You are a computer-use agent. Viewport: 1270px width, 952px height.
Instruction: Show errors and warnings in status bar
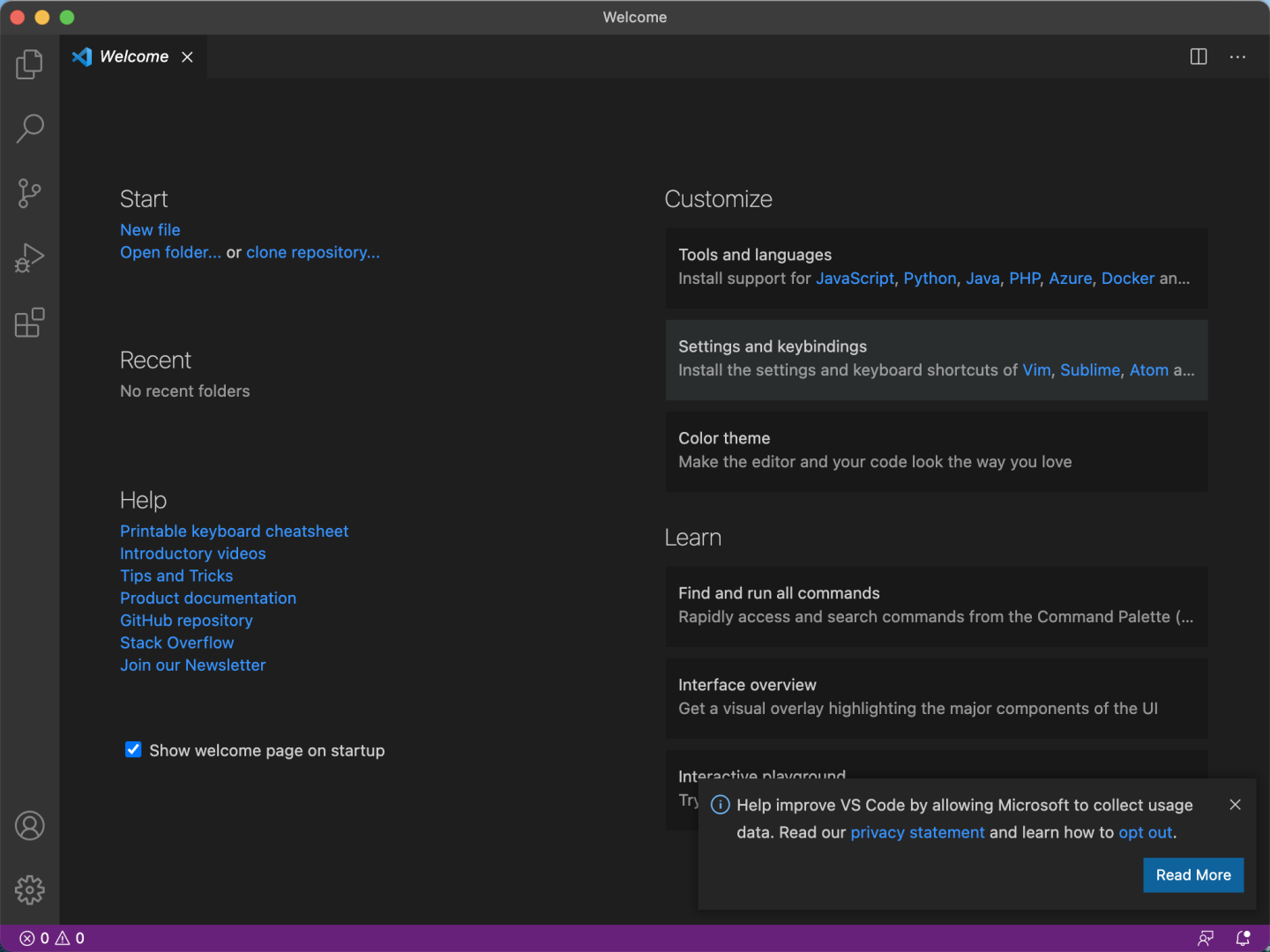point(52,938)
